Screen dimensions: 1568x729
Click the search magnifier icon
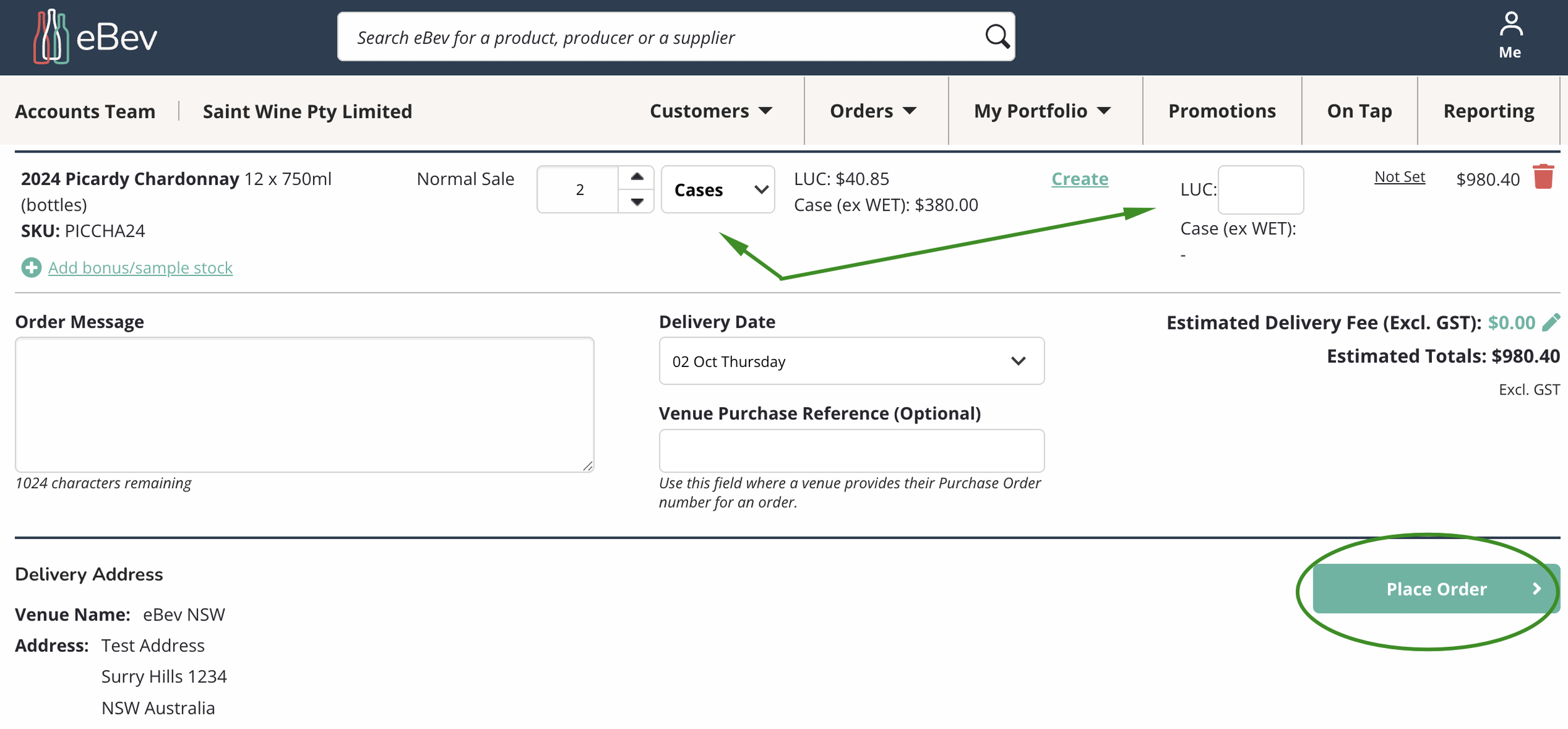997,36
